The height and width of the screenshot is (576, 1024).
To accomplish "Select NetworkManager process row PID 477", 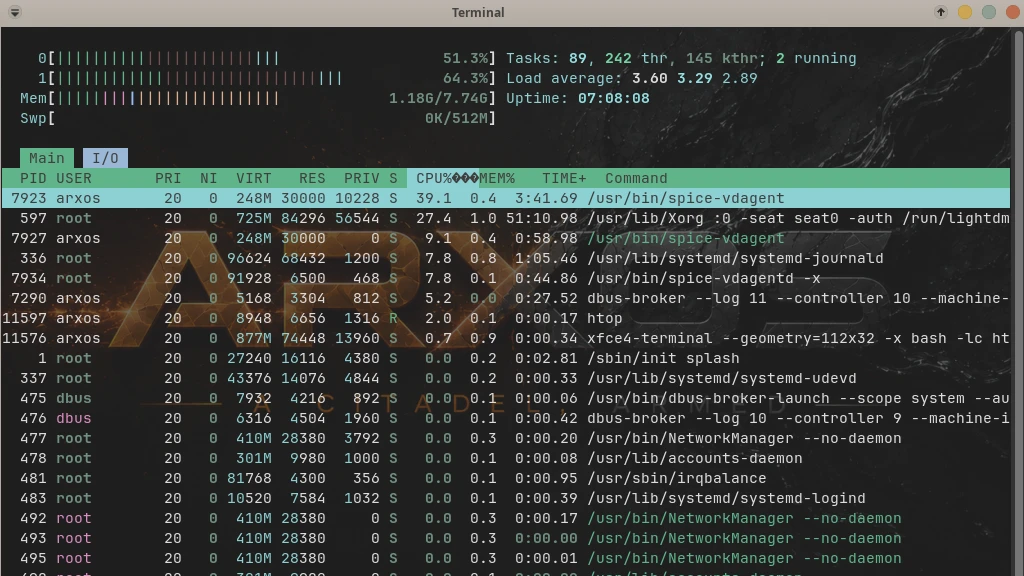I will coord(505,438).
